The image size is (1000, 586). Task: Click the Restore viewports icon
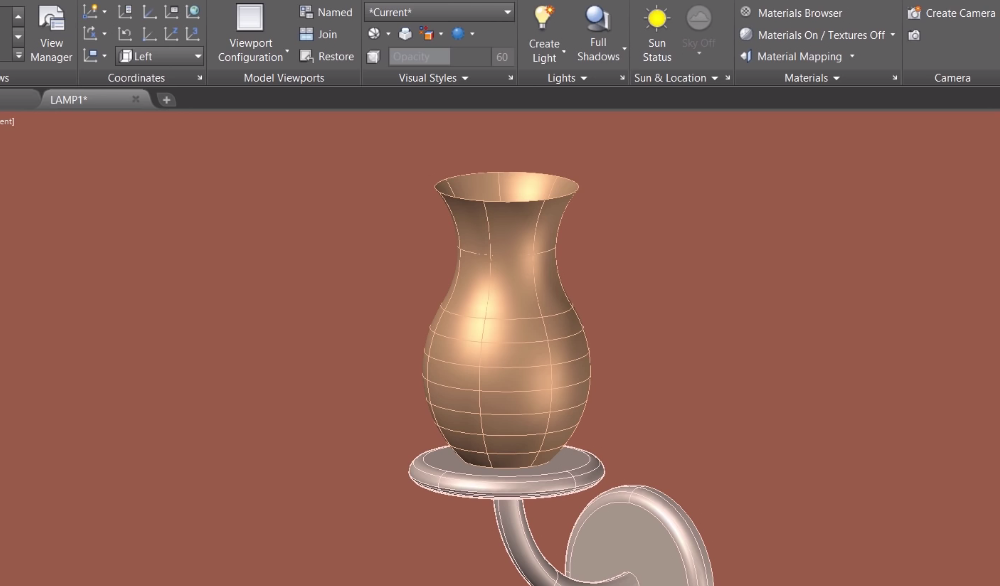click(x=307, y=56)
